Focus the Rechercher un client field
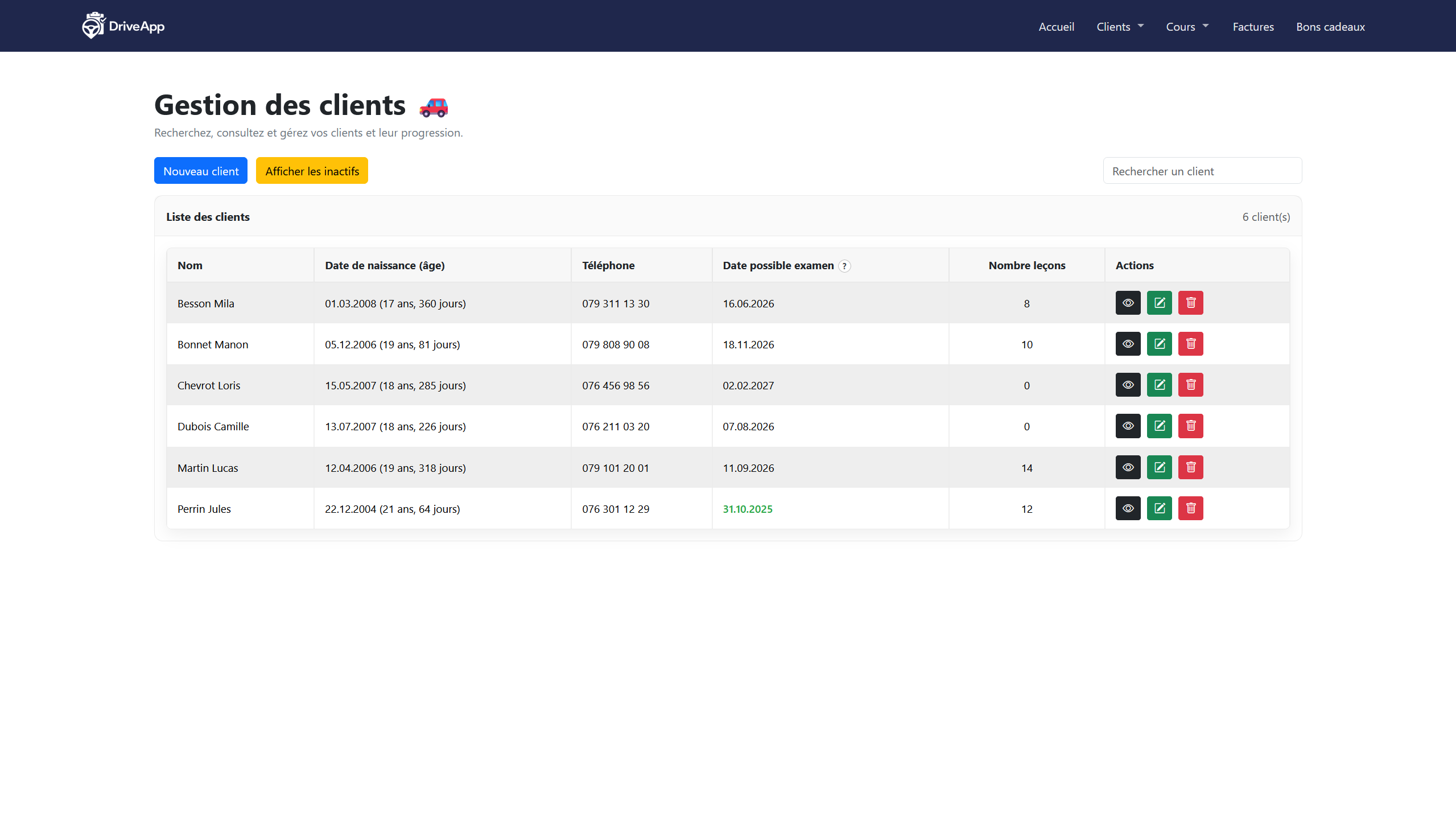The width and height of the screenshot is (1456, 819). [x=1202, y=171]
